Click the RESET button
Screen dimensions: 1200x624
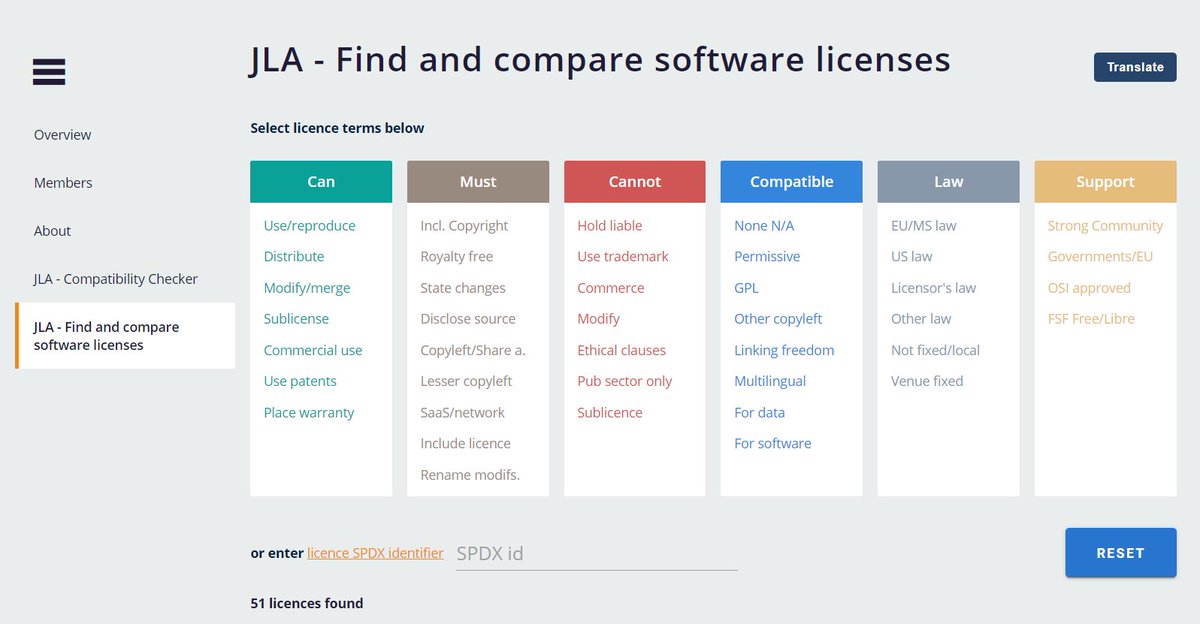[1120, 553]
